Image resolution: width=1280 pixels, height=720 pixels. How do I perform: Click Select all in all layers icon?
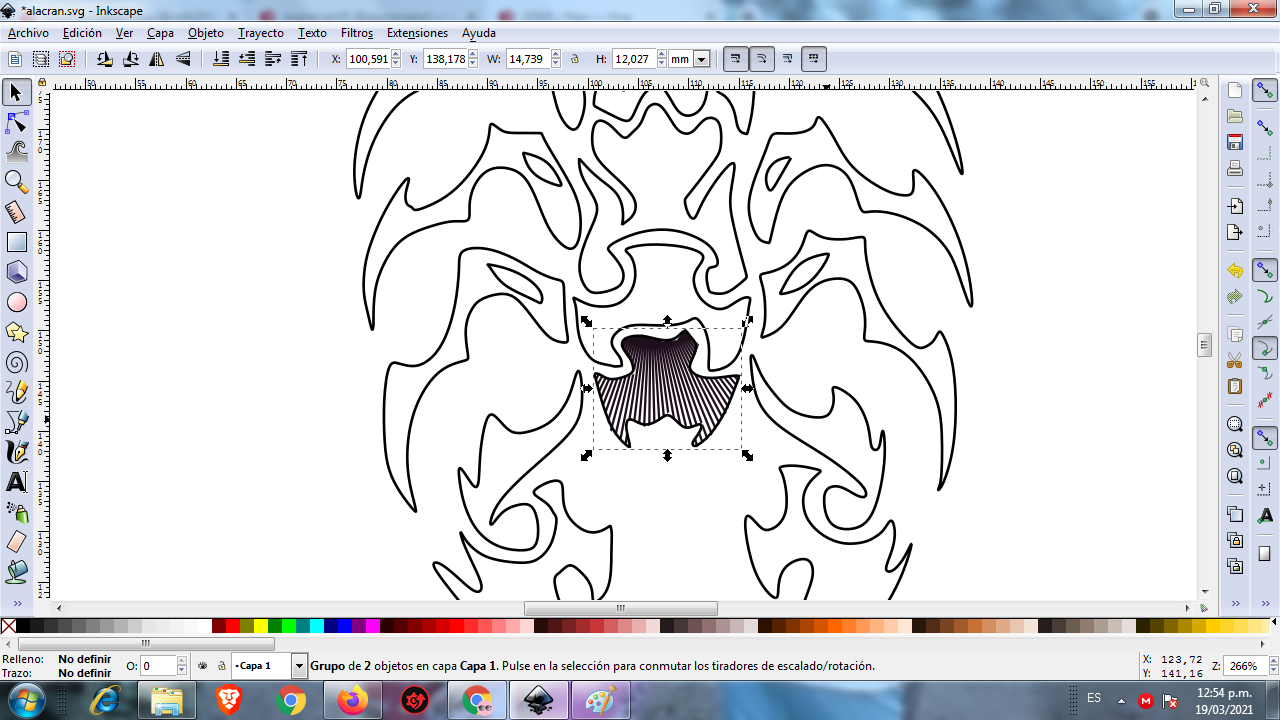[41, 59]
